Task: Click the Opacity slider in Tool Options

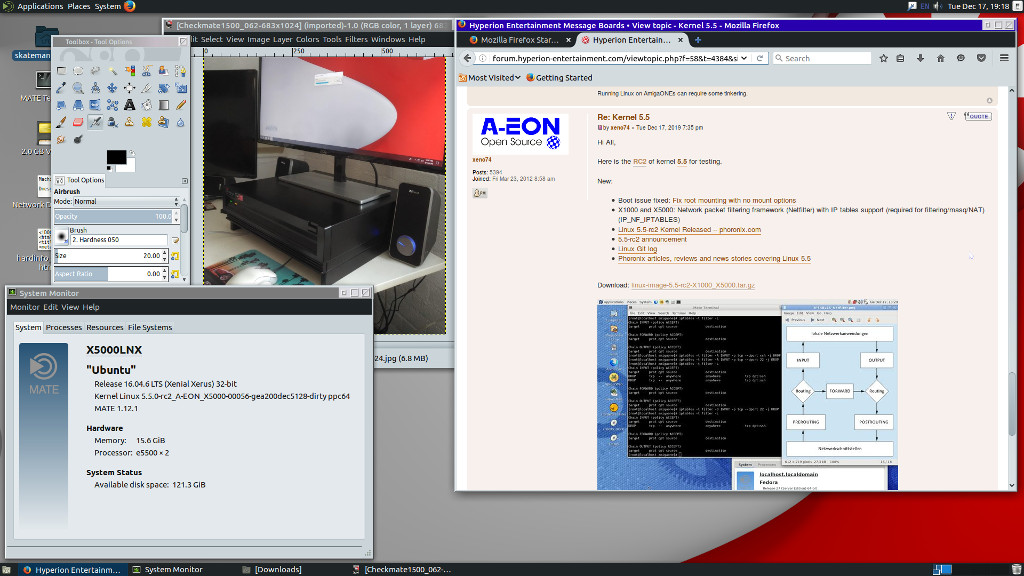Action: click(117, 216)
